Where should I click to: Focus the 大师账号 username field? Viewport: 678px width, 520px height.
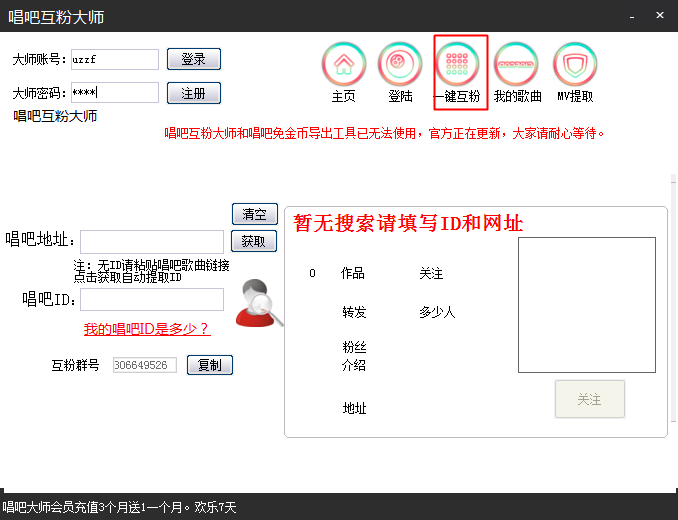click(x=115, y=59)
